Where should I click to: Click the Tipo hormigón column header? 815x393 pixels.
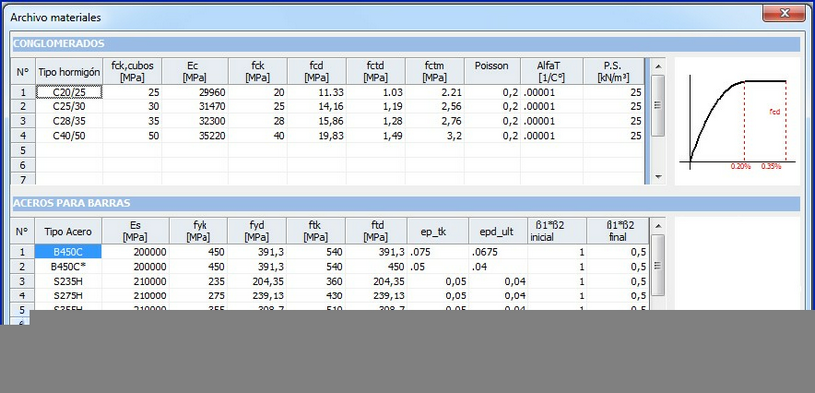[x=69, y=72]
